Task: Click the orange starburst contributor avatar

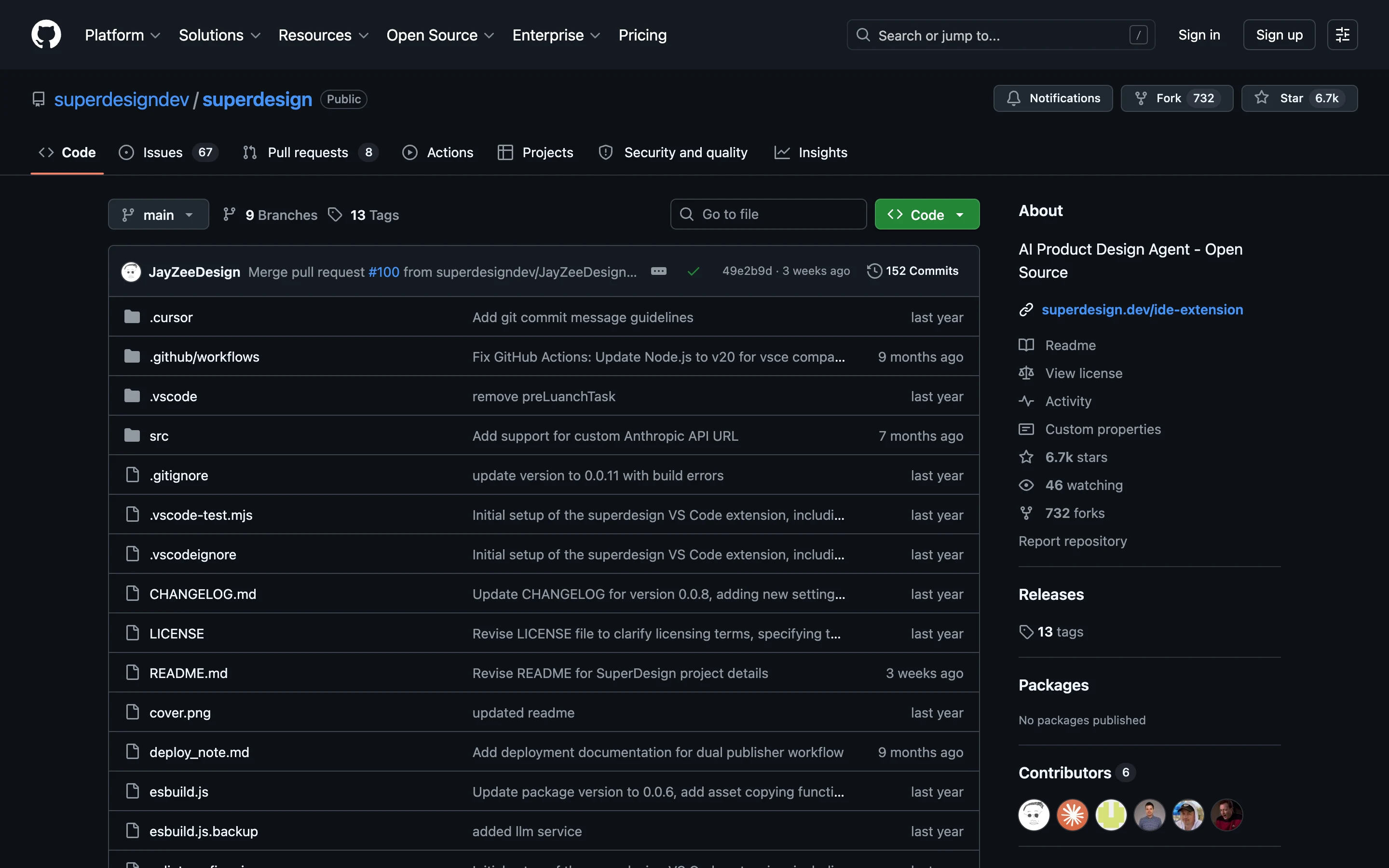Action: click(x=1072, y=814)
